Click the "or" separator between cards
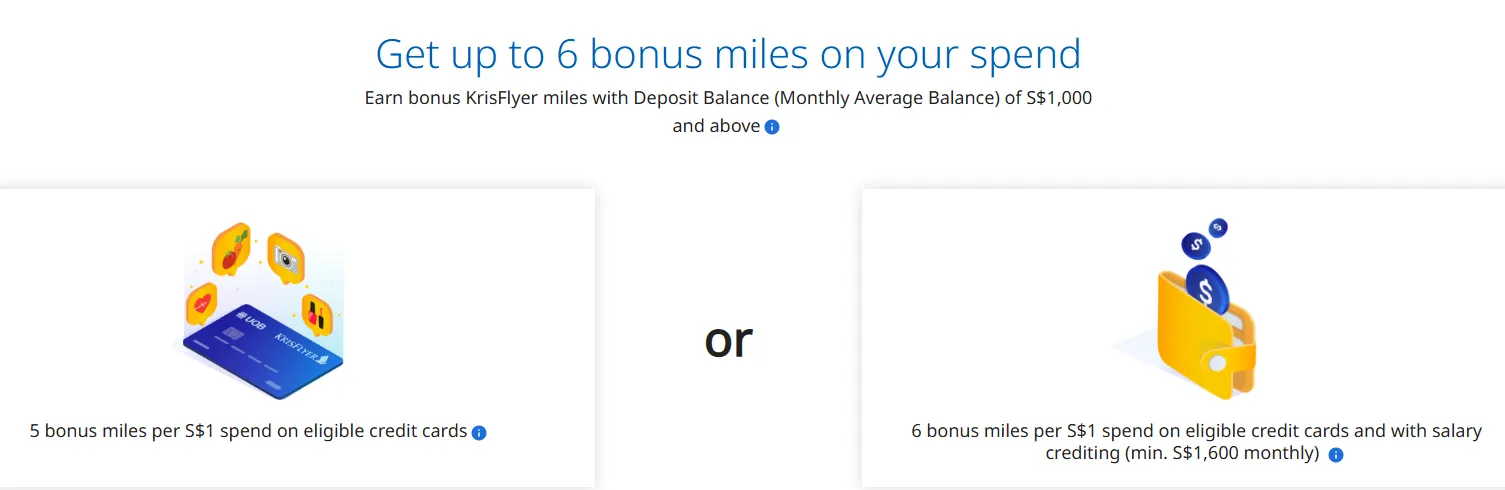The height and width of the screenshot is (490, 1505). tap(728, 339)
